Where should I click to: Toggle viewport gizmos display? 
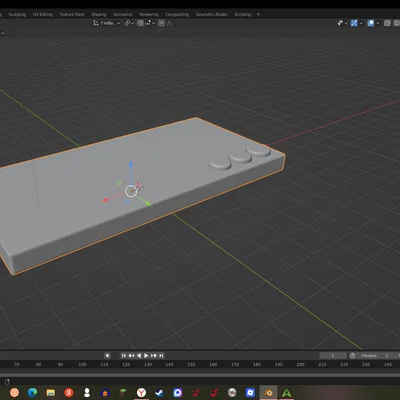[354, 23]
